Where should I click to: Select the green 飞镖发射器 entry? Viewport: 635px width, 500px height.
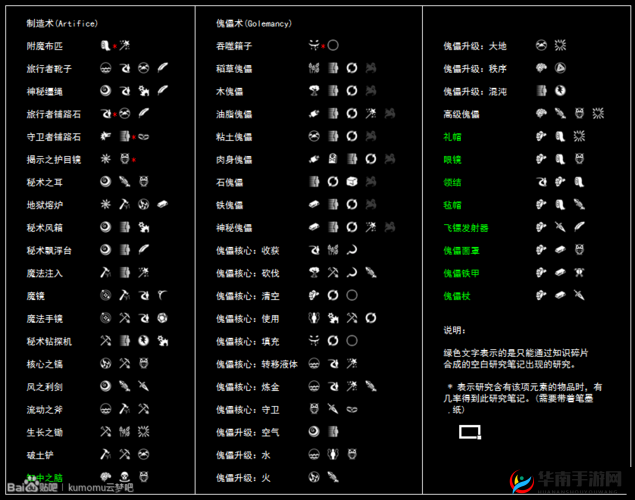tap(466, 228)
